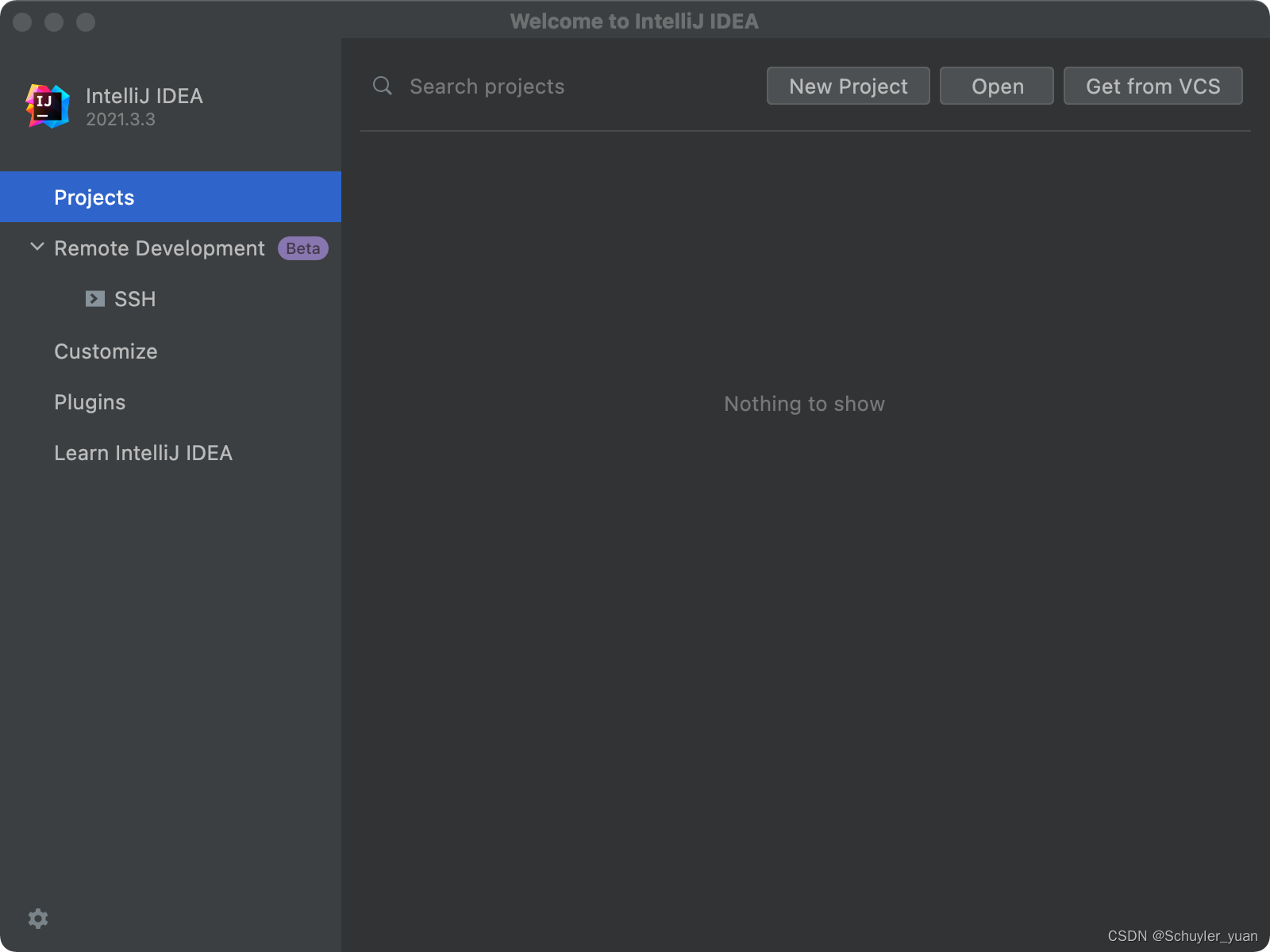Click the New Project button
The width and height of the screenshot is (1270, 952).
[x=848, y=86]
